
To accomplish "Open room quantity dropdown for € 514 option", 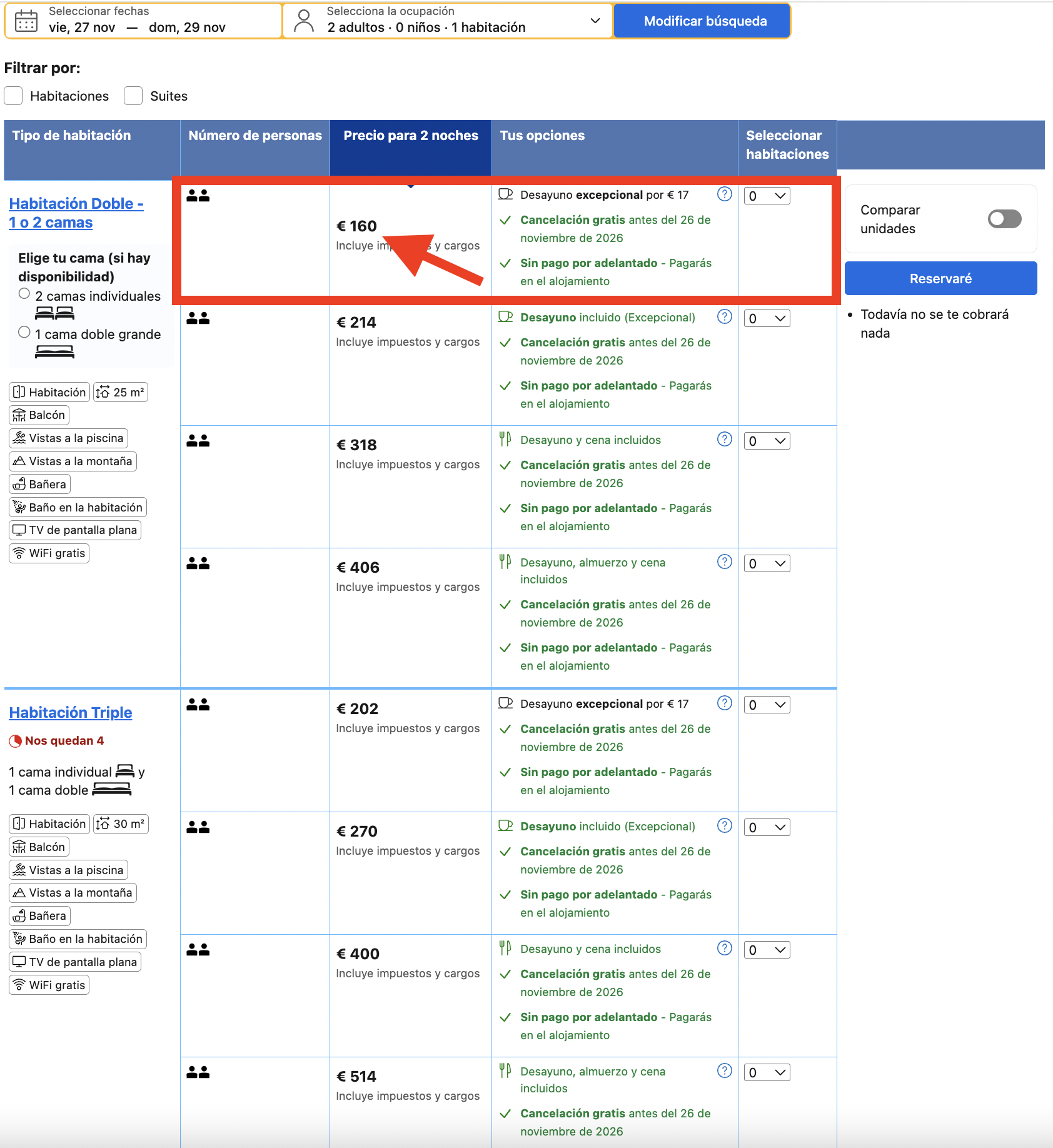I will coord(767,1072).
